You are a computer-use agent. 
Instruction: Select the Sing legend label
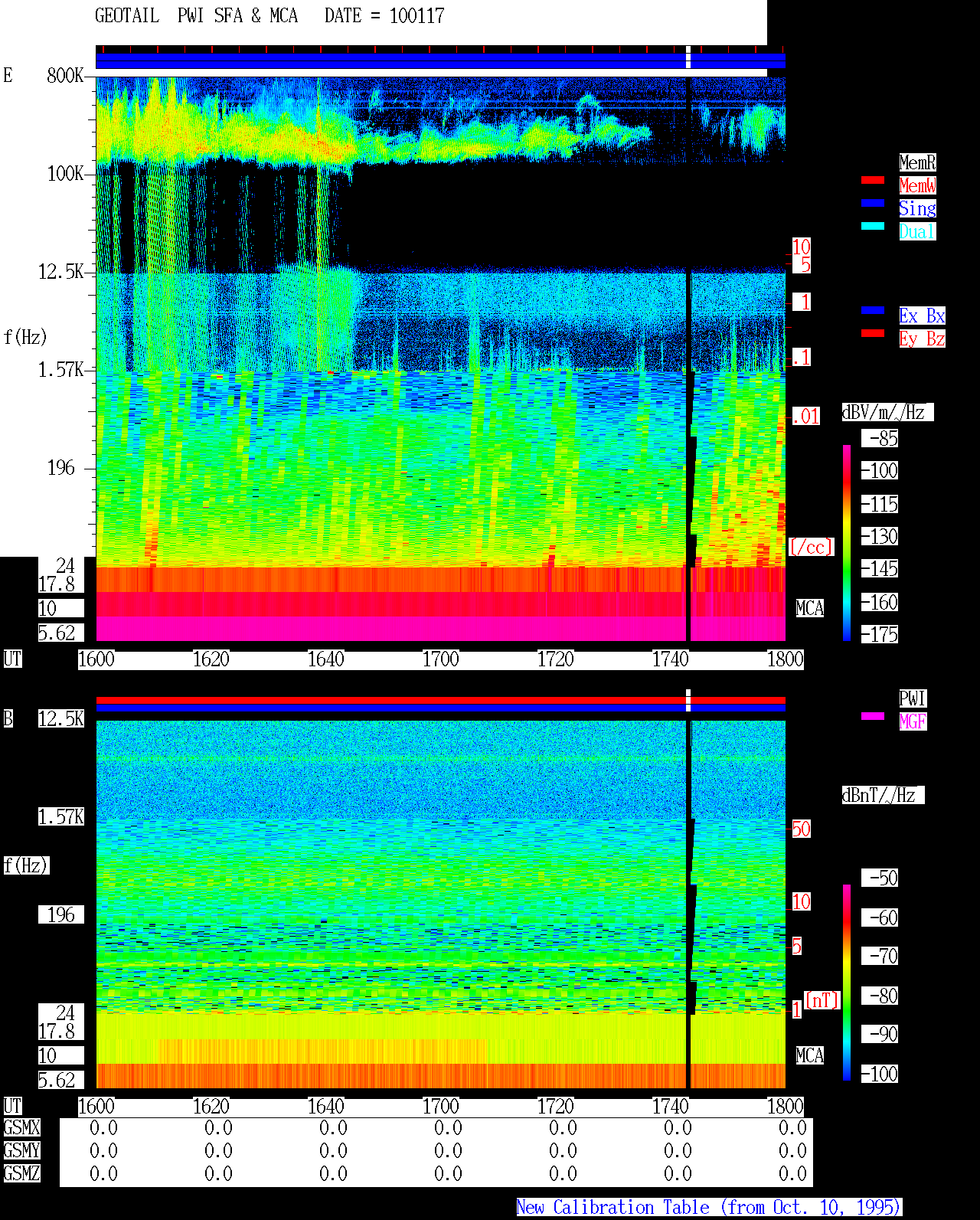(x=917, y=208)
